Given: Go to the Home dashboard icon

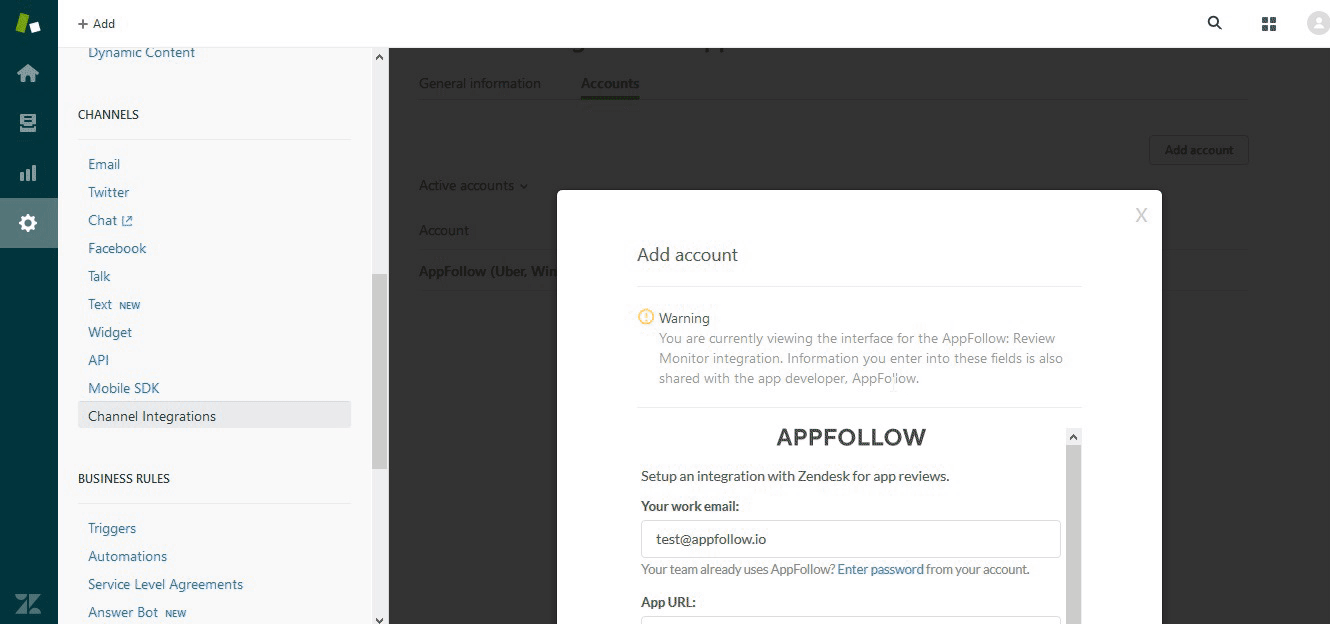Looking at the screenshot, I should point(28,73).
